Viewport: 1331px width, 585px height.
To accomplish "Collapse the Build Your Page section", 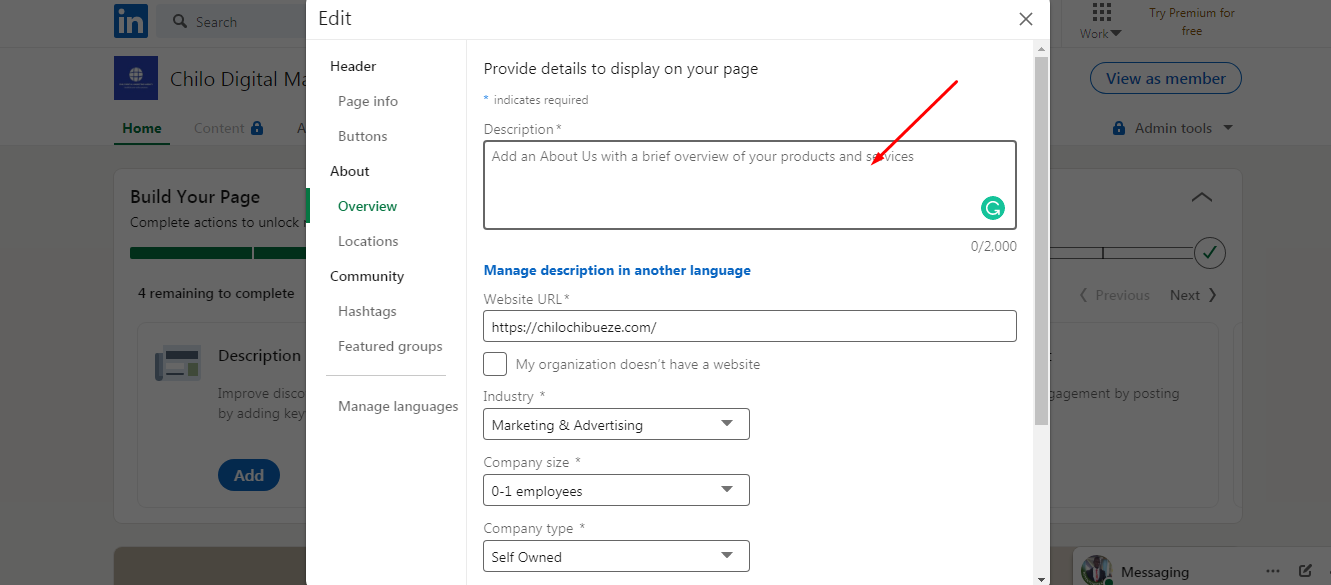I will pyautogui.click(x=1202, y=197).
